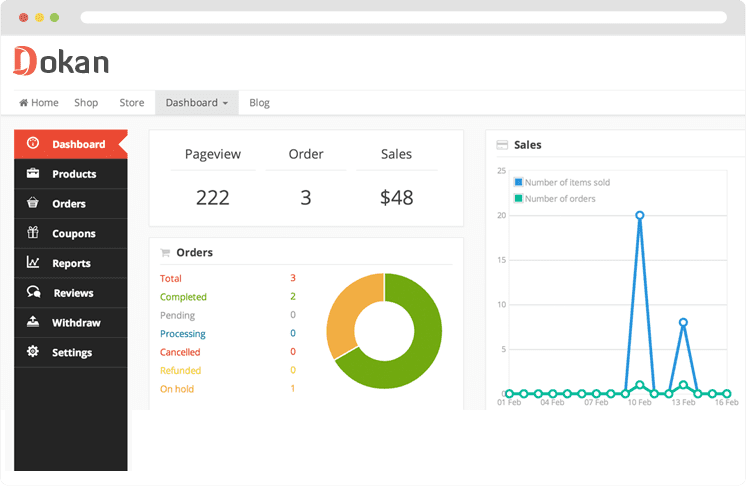Click the 10 Feb peak data point
This screenshot has width=746, height=486.
[x=639, y=215]
